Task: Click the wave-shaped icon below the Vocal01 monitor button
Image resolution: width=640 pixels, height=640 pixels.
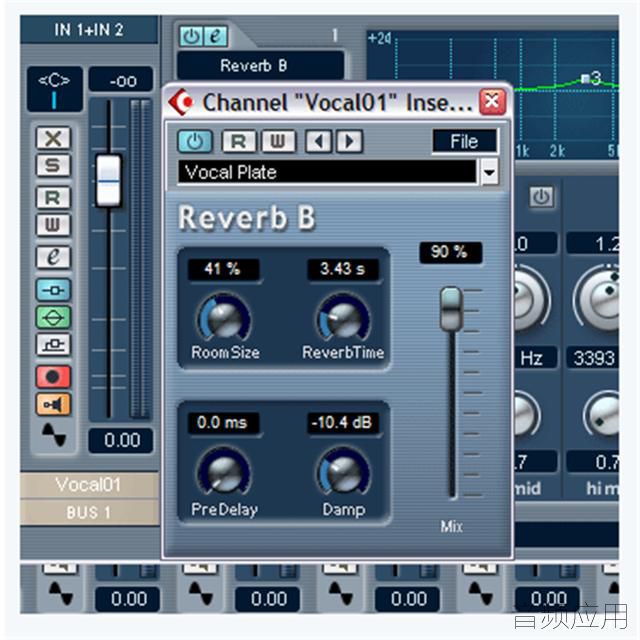Action: (54, 435)
